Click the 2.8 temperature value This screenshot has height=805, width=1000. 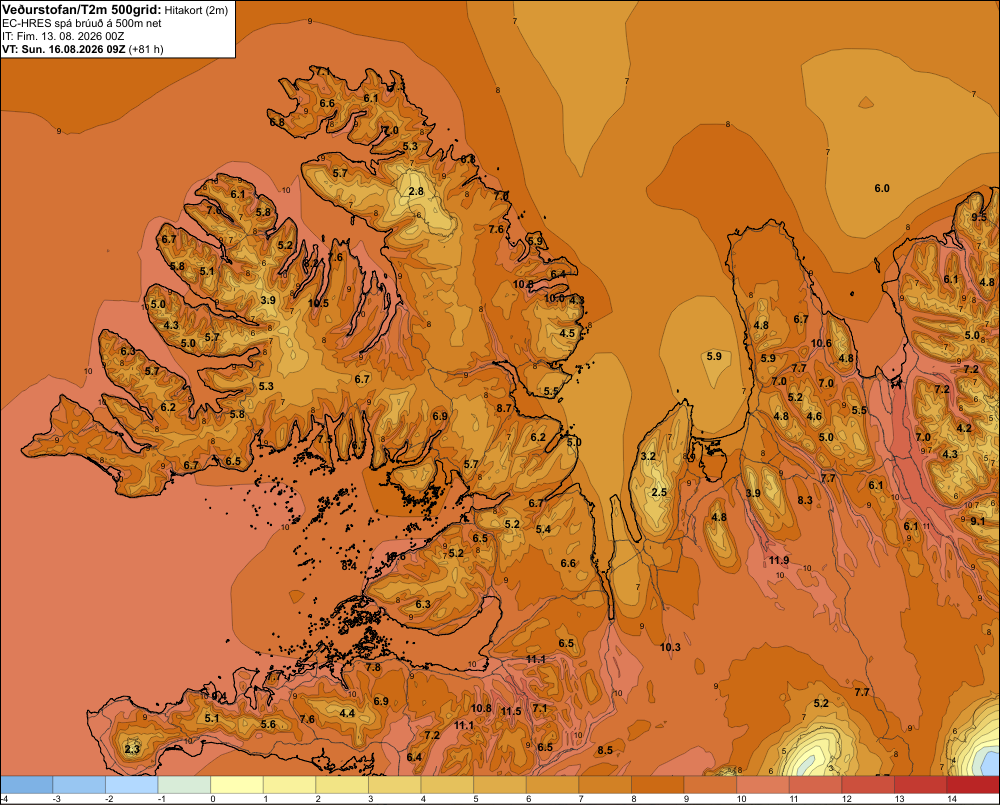tap(416, 191)
